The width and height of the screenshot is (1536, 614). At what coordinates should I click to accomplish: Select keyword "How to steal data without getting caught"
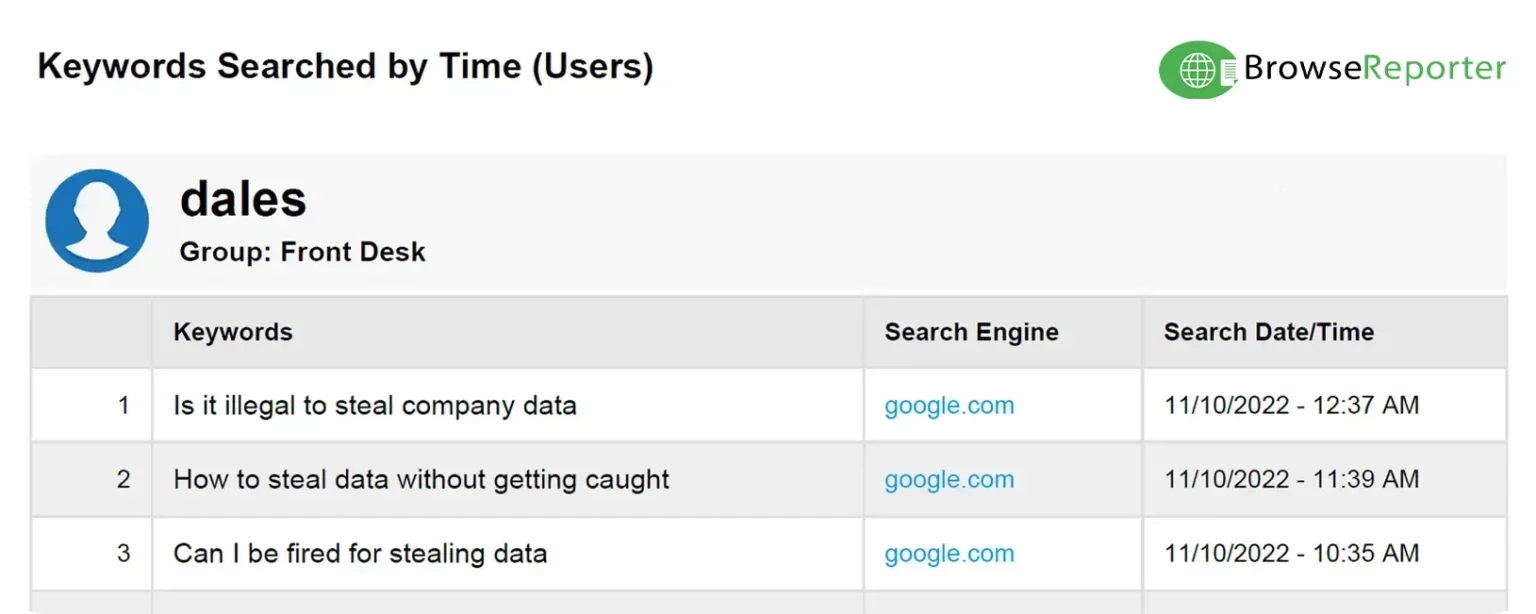click(421, 479)
